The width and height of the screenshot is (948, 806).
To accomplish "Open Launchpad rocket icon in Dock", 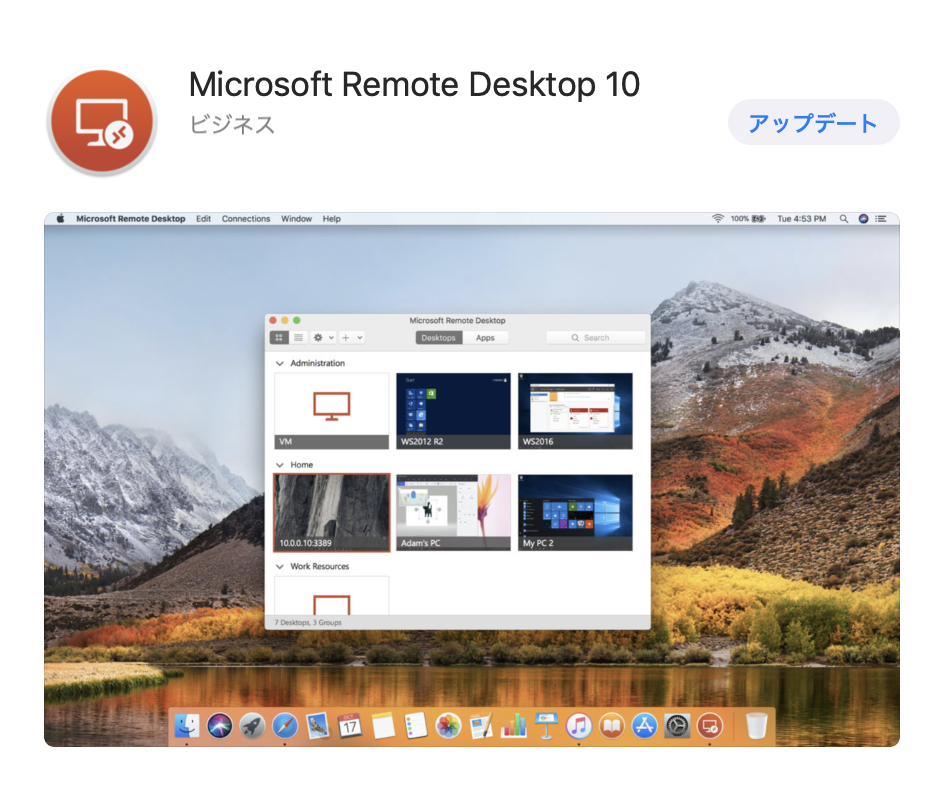I will 252,726.
